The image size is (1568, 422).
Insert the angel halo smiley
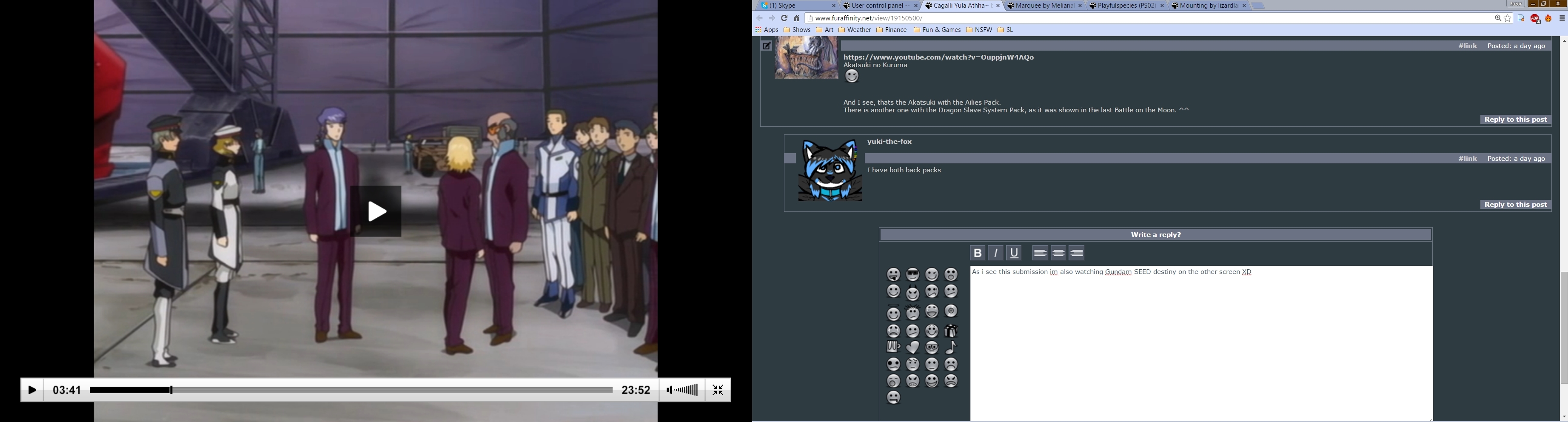coord(894,312)
